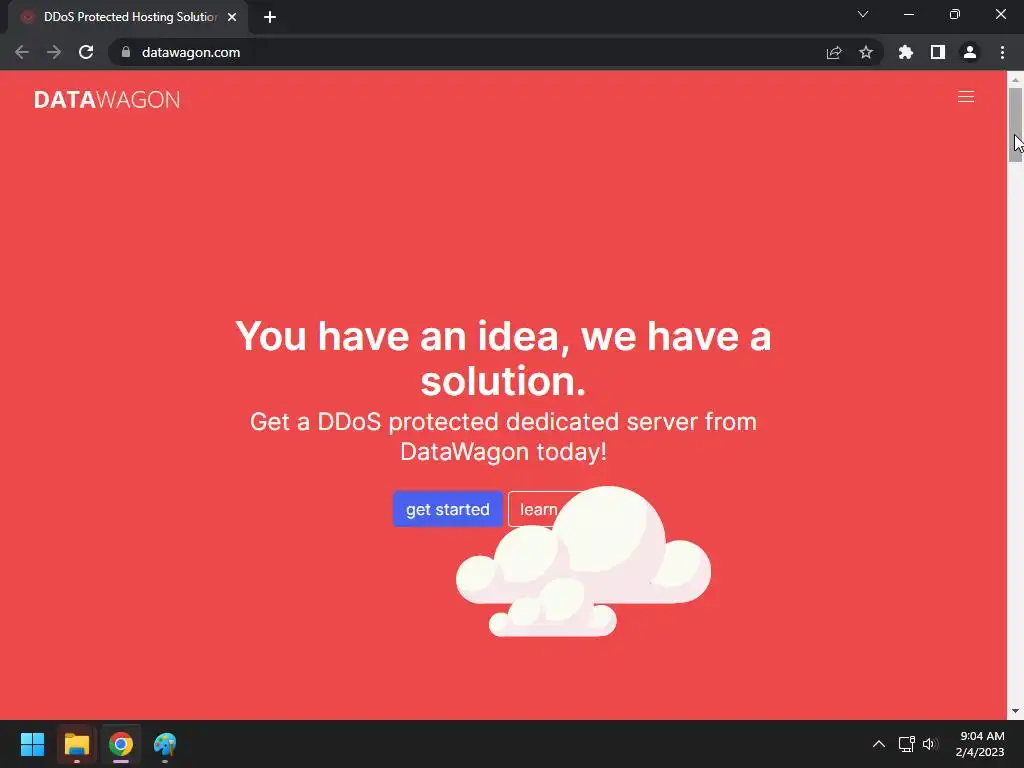Expand the tab search dropdown arrow

tap(863, 14)
